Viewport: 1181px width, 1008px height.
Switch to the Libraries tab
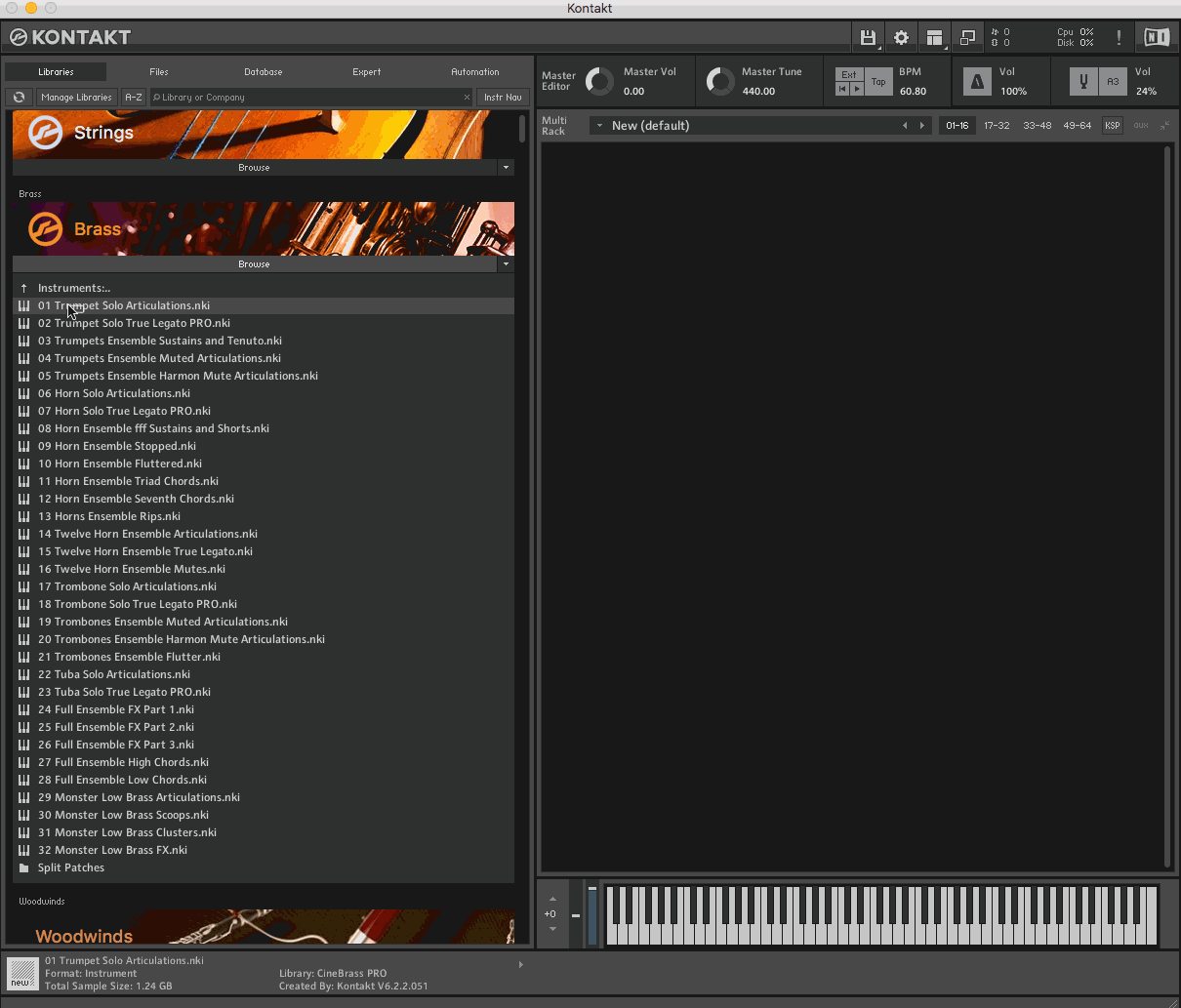tap(56, 72)
